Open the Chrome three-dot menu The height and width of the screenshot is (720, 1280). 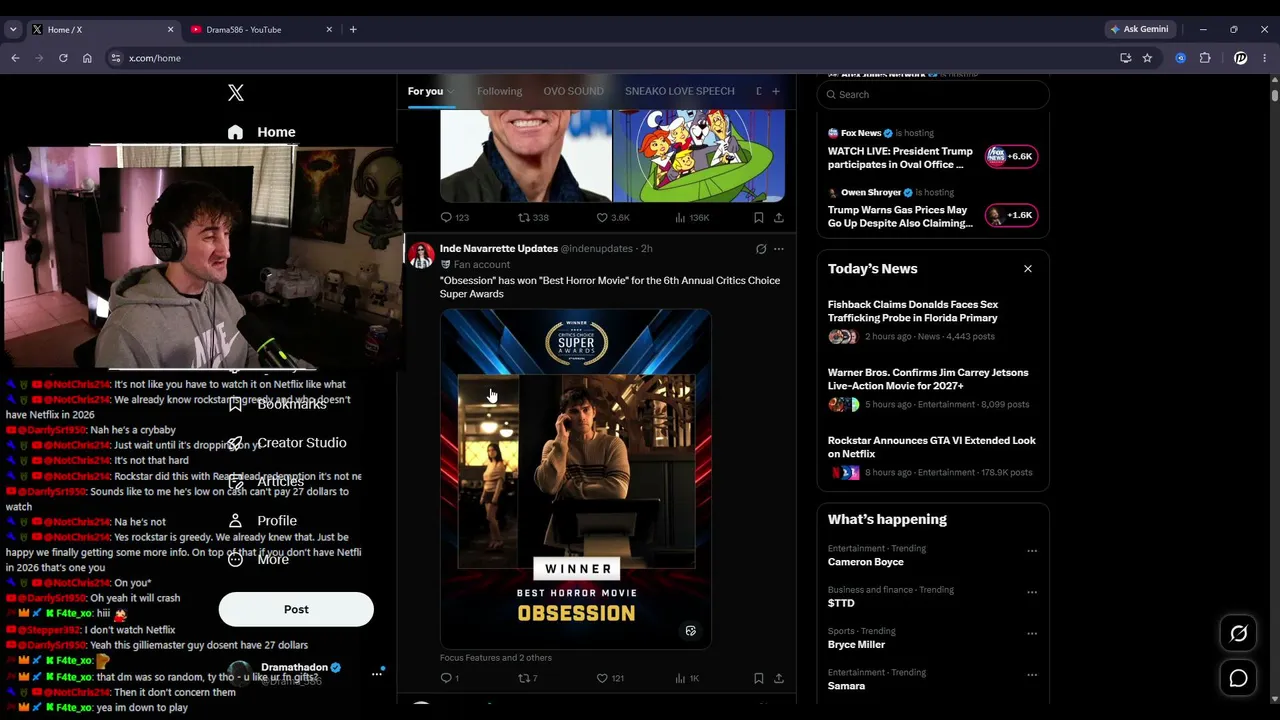[1265, 58]
